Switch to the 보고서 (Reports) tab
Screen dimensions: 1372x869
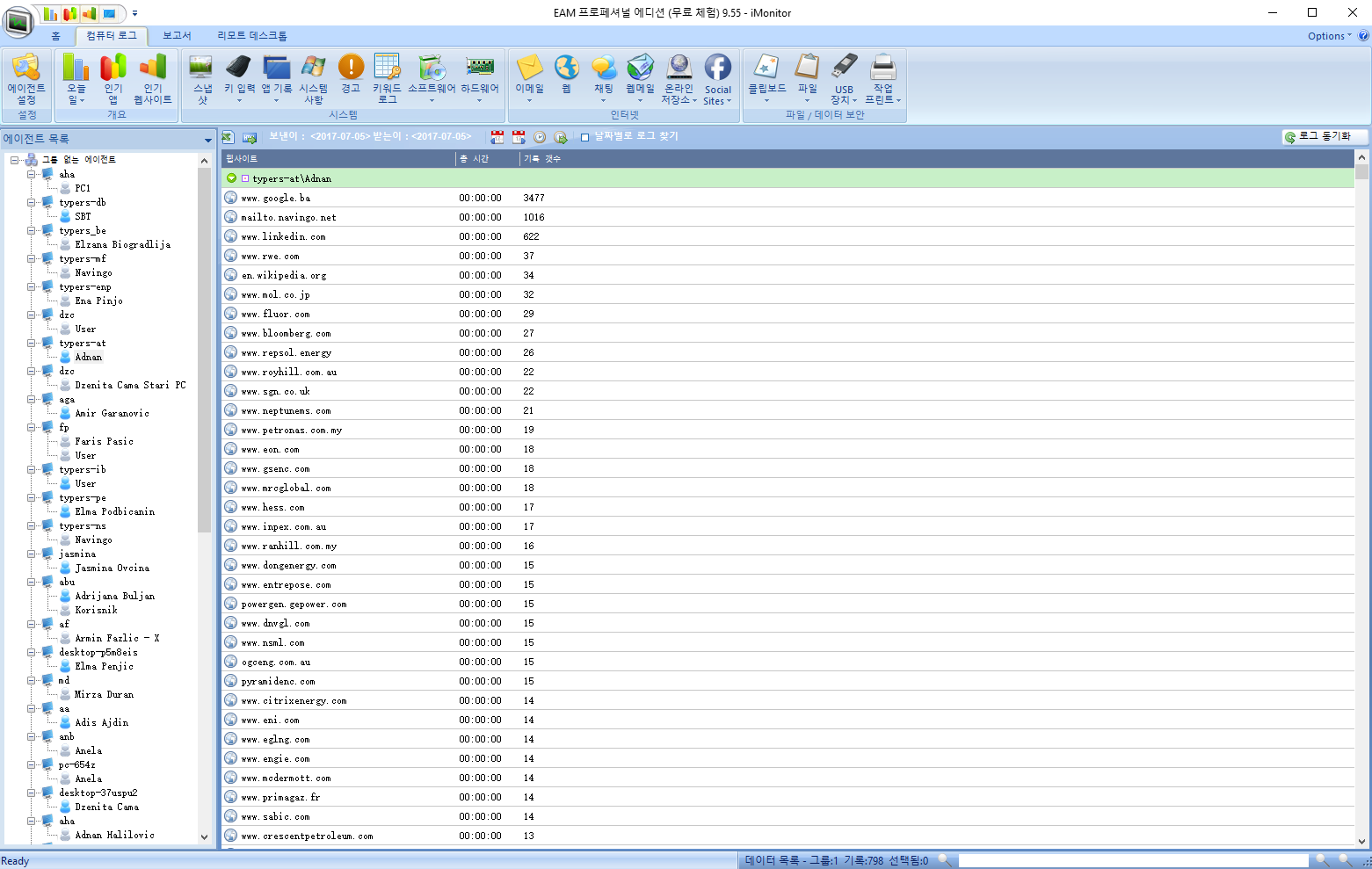coord(177,36)
